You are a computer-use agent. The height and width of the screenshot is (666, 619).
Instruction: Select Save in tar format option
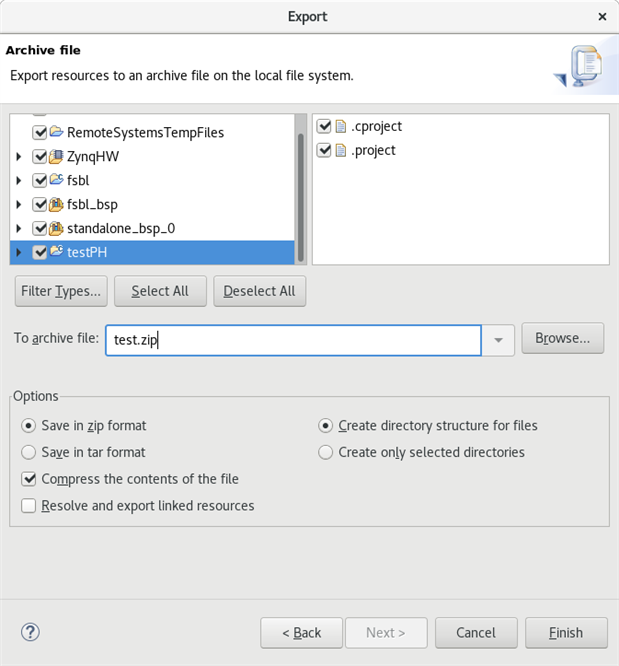29,452
